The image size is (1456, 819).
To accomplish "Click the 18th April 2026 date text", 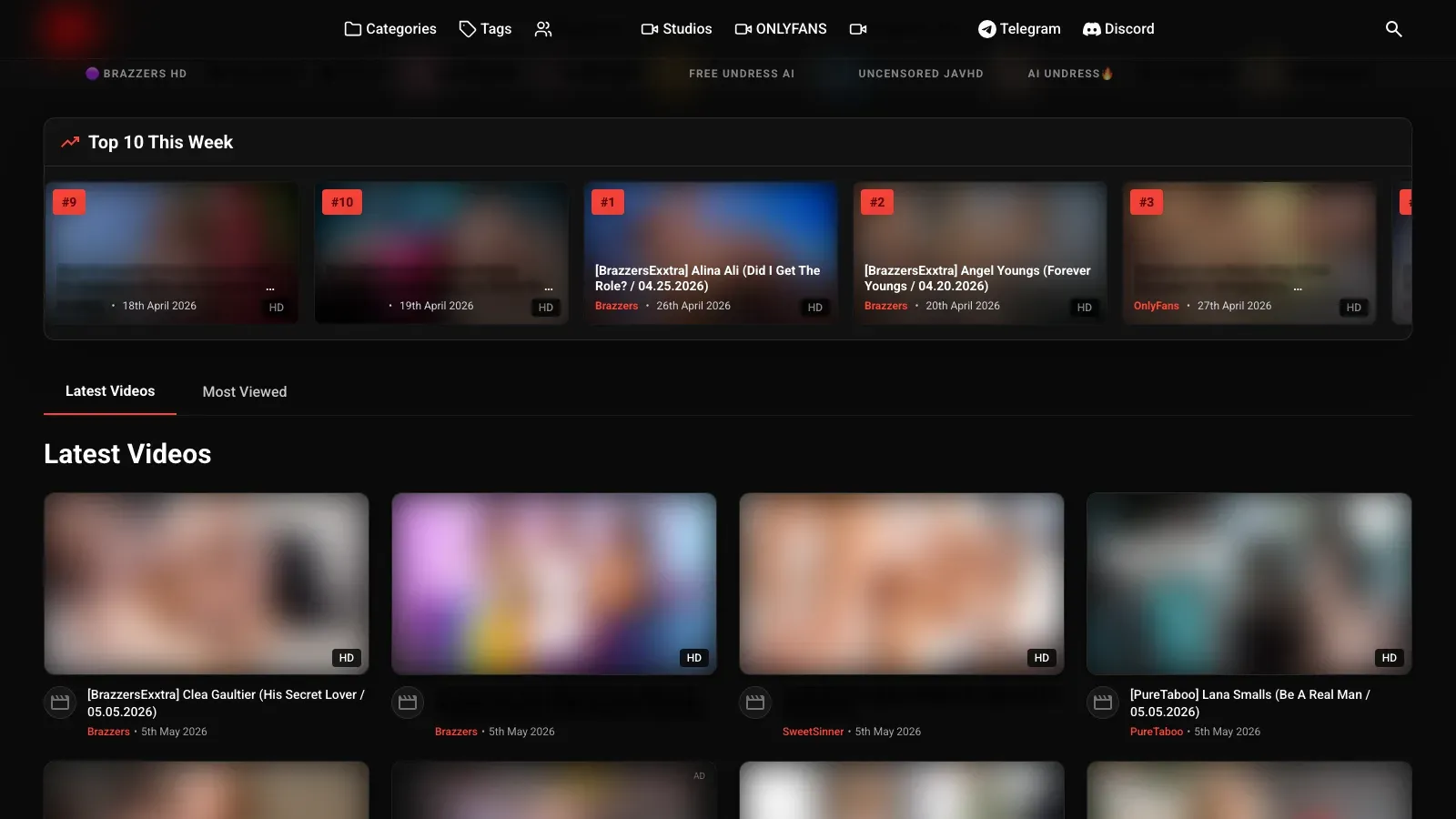I will tap(159, 306).
